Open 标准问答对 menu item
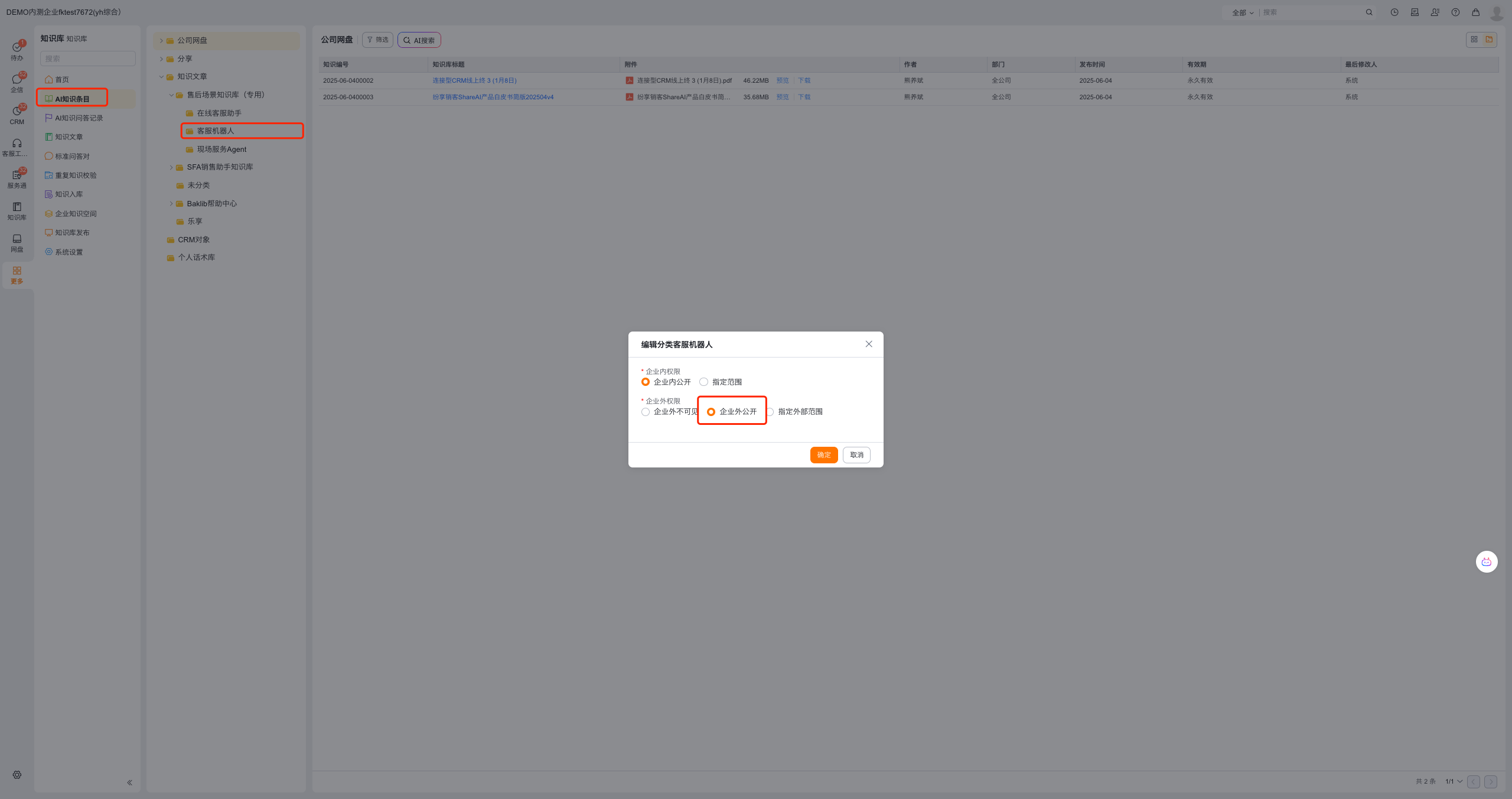This screenshot has height=799, width=1512. click(72, 157)
